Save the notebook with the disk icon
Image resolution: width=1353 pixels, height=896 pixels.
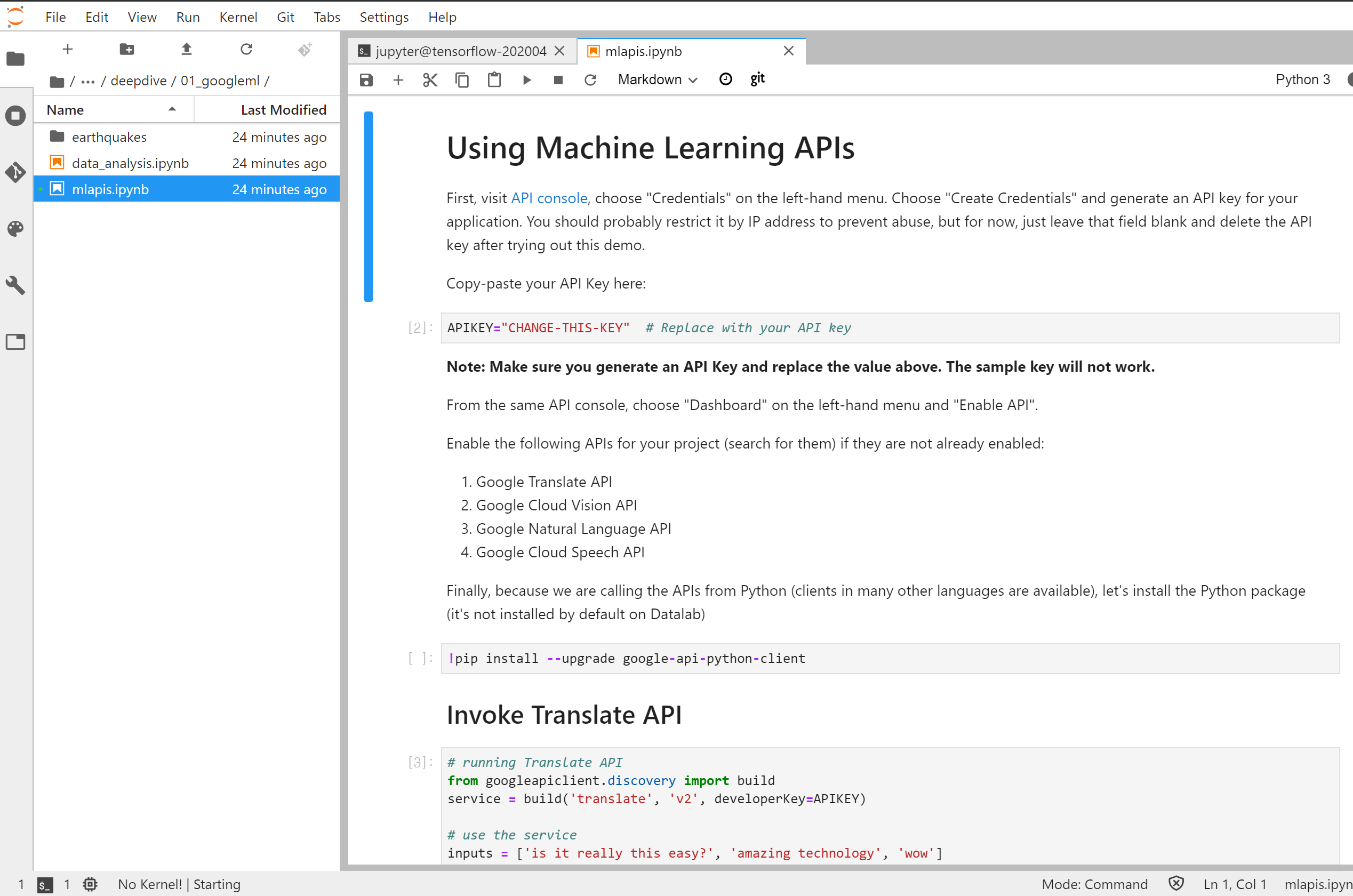pyautogui.click(x=366, y=80)
